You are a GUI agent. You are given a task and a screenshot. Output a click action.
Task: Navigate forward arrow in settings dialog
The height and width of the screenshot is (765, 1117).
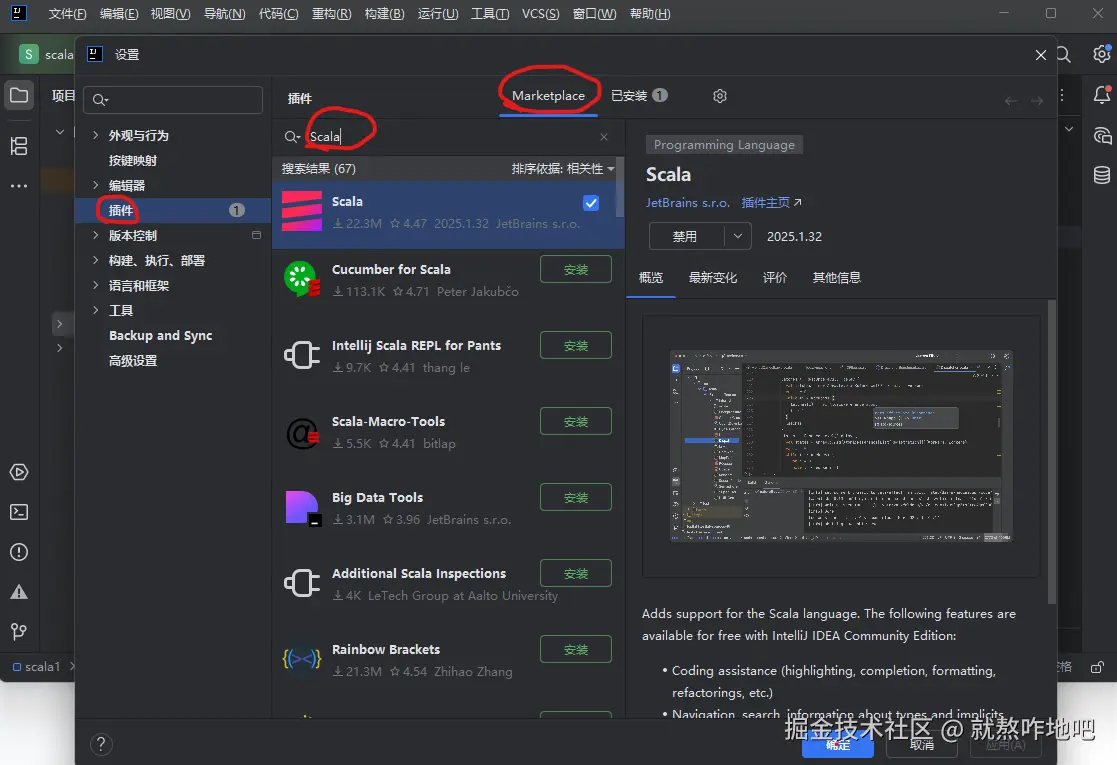click(1037, 101)
